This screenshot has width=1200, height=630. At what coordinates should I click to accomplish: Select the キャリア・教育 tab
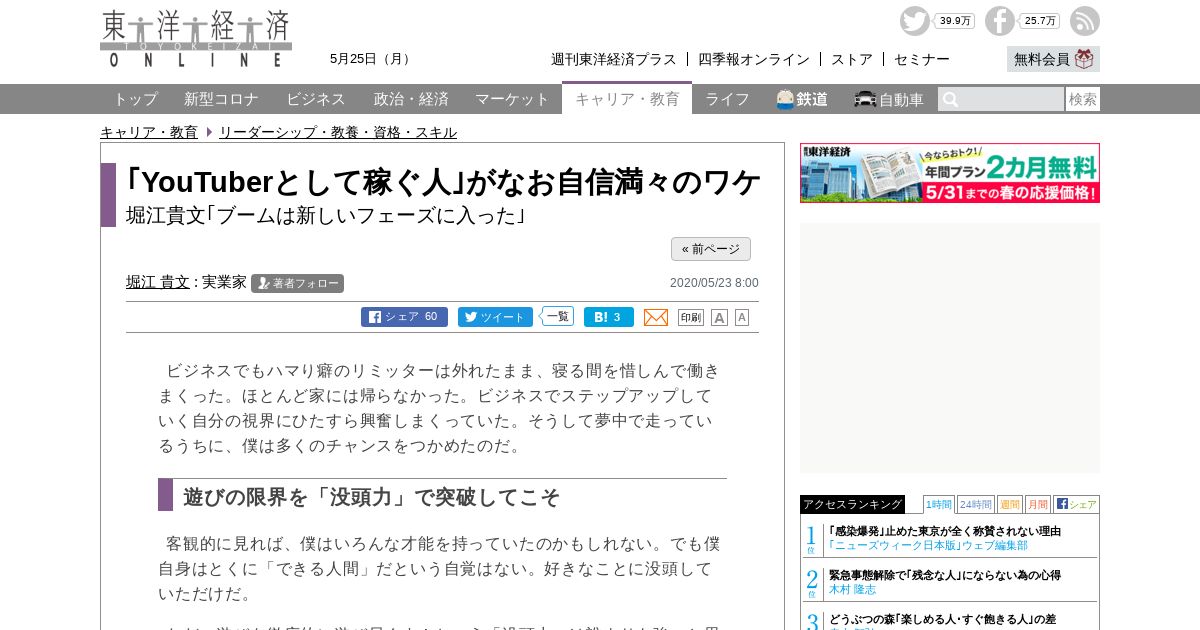coord(627,99)
